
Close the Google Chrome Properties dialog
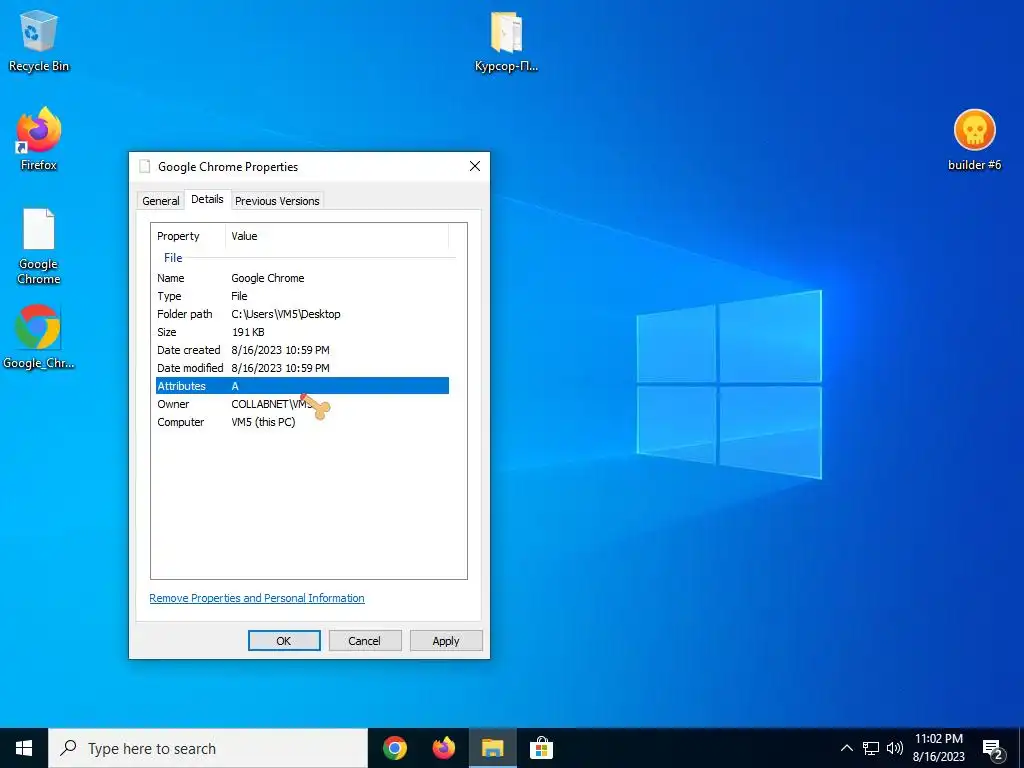pos(475,167)
